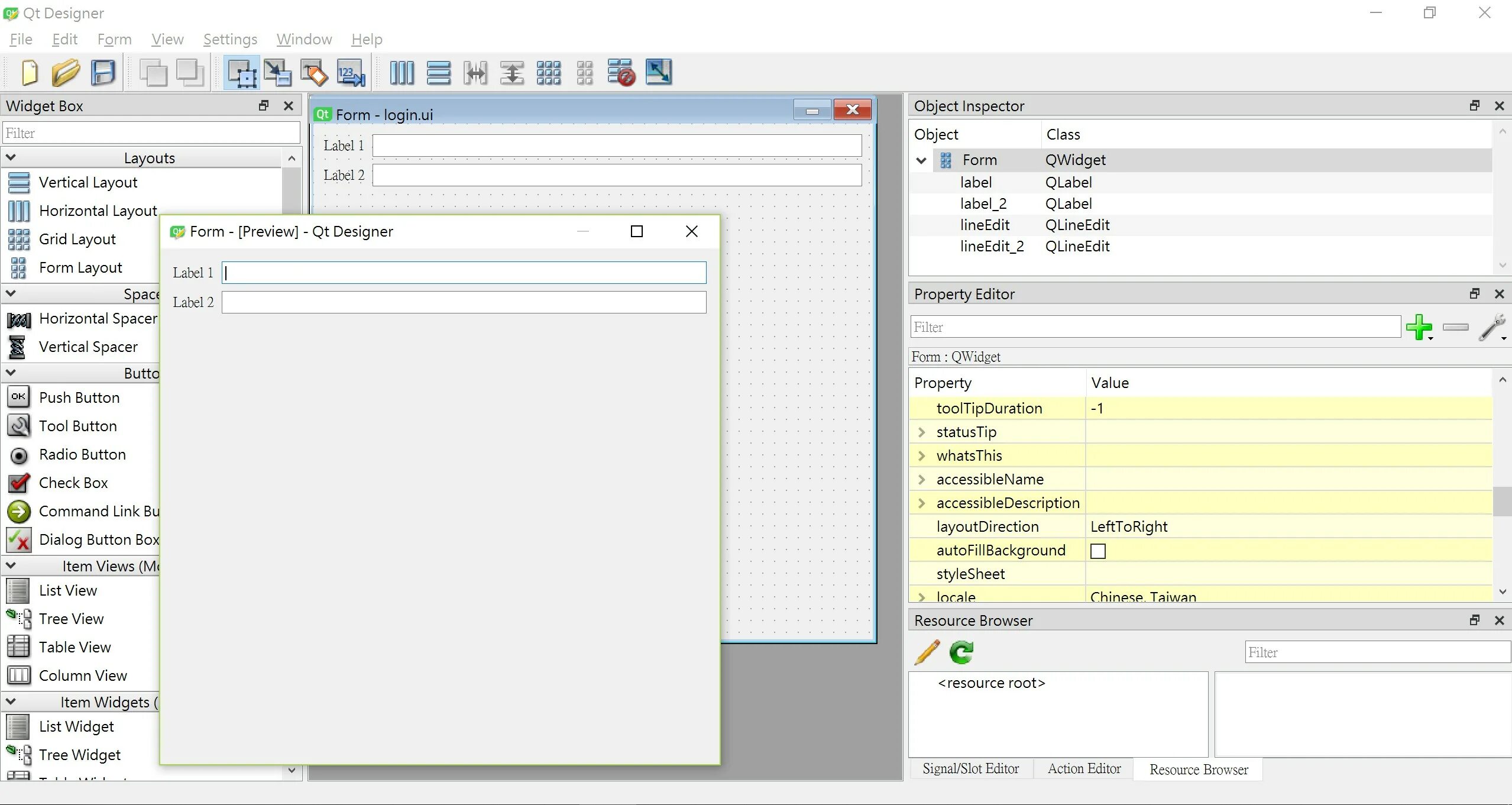This screenshot has height=805, width=1512.
Task: Toggle the autoFillBackground checkbox
Action: click(x=1098, y=551)
